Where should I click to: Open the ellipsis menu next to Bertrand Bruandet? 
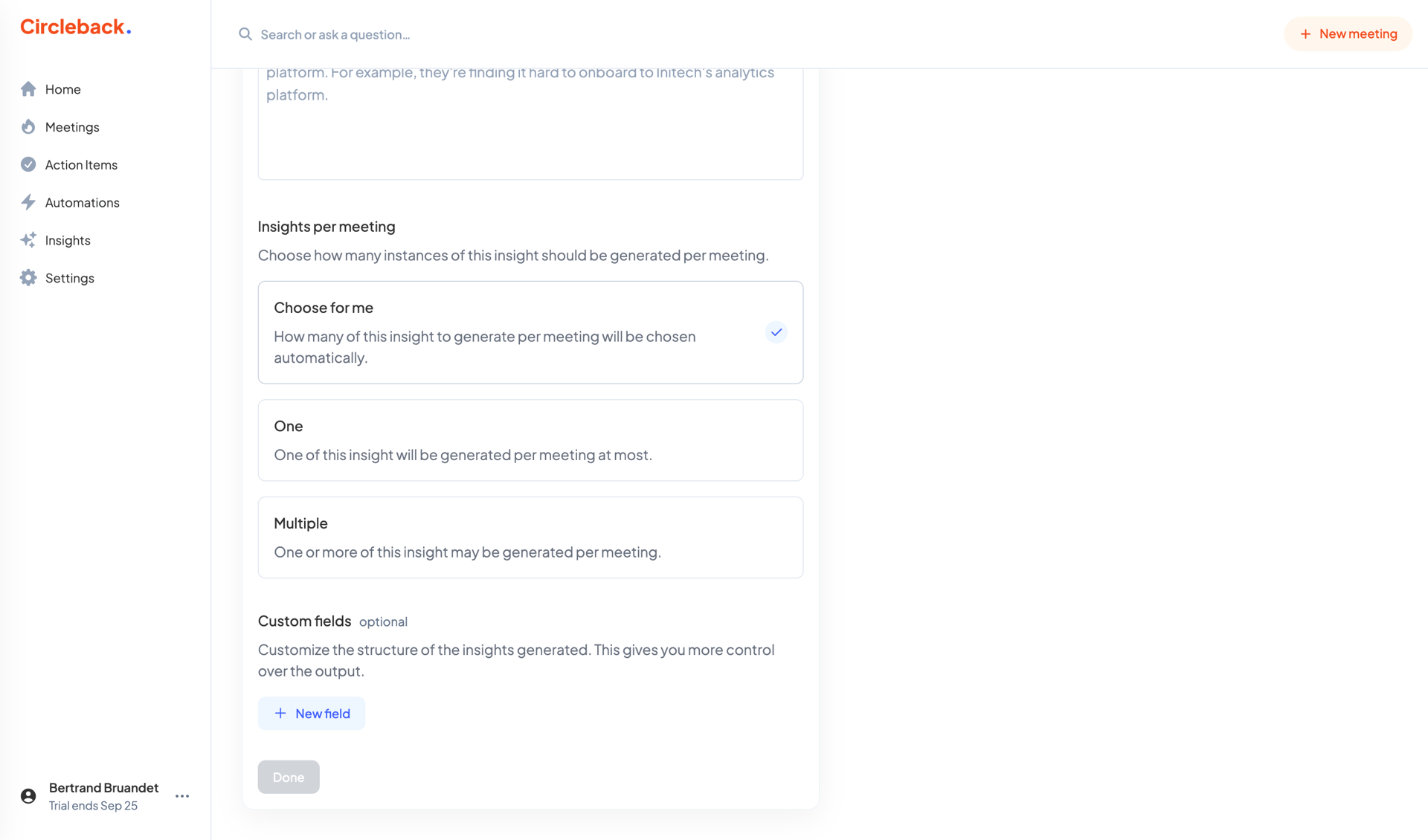coord(181,795)
